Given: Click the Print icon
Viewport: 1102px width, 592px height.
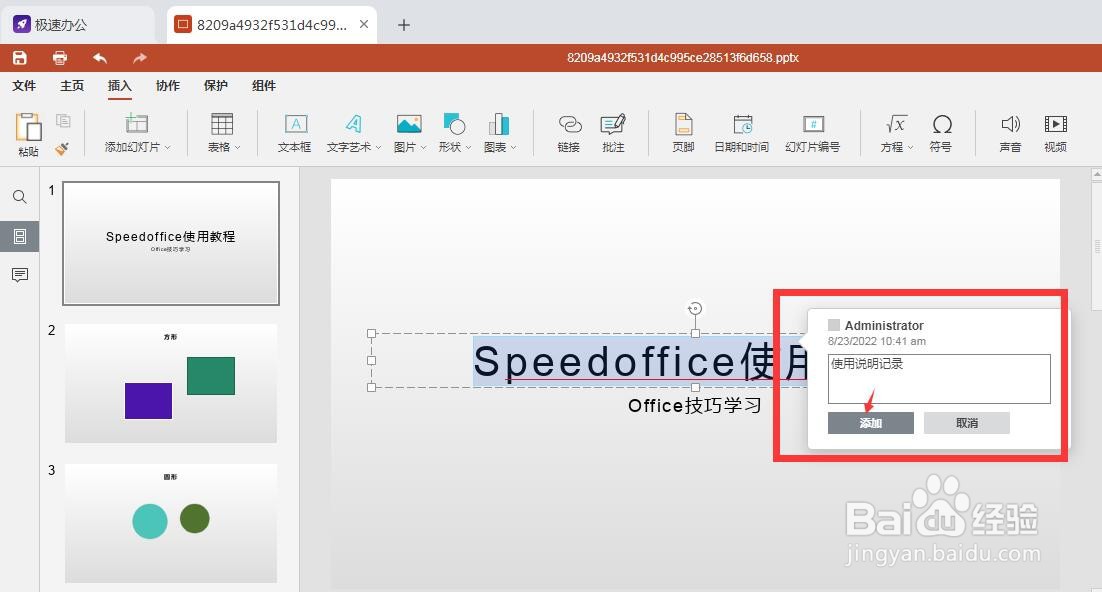Looking at the screenshot, I should click(x=60, y=58).
